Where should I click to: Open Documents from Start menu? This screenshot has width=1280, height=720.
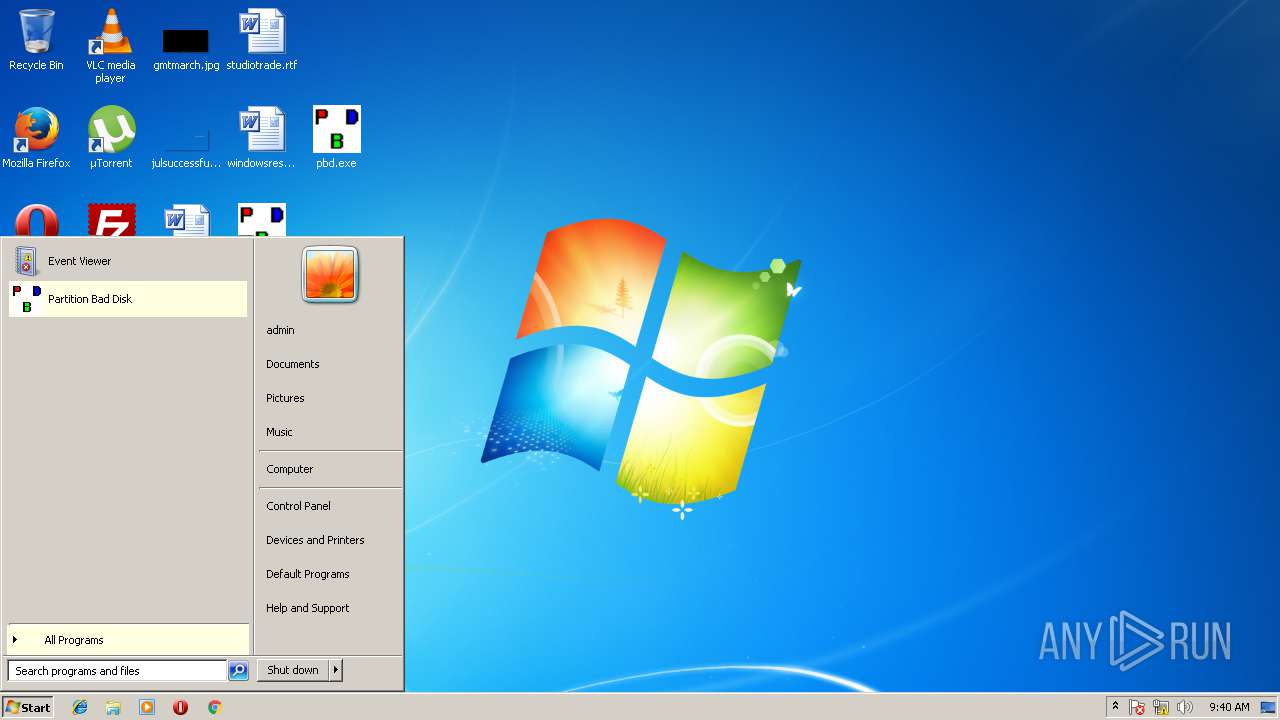click(x=292, y=364)
